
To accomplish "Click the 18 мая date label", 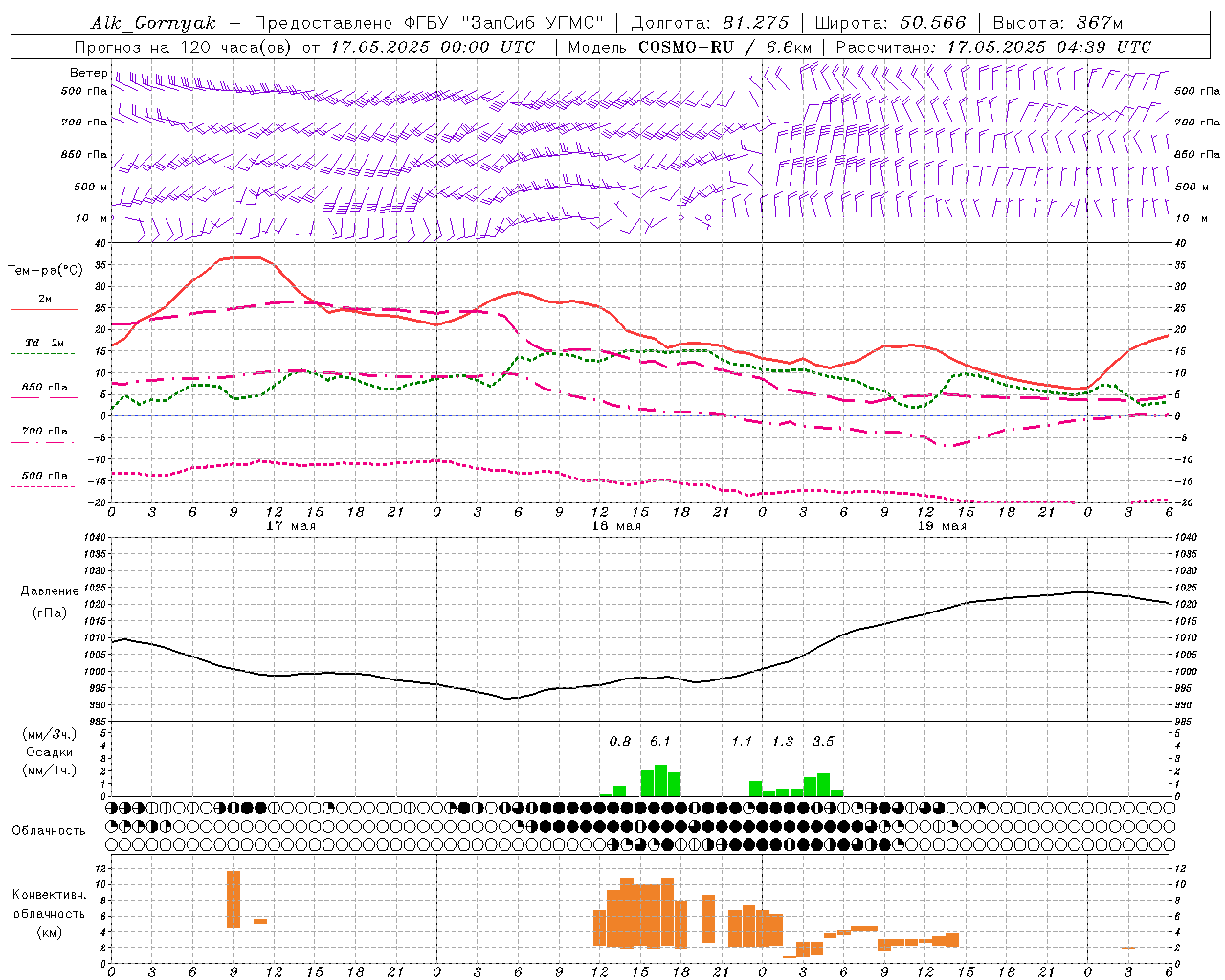I will tap(615, 526).
